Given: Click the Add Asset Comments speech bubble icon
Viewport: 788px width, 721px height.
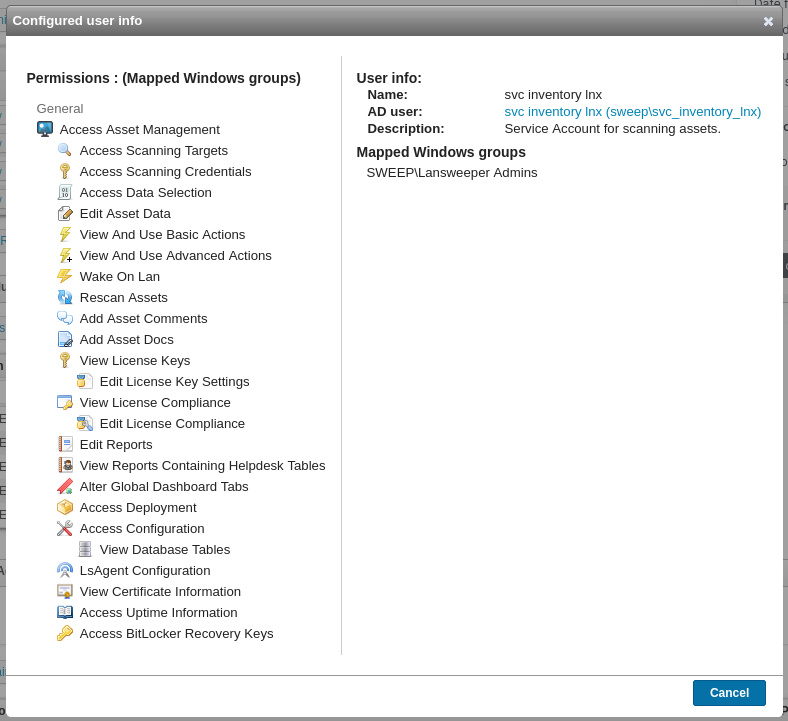Looking at the screenshot, I should pyautogui.click(x=65, y=319).
